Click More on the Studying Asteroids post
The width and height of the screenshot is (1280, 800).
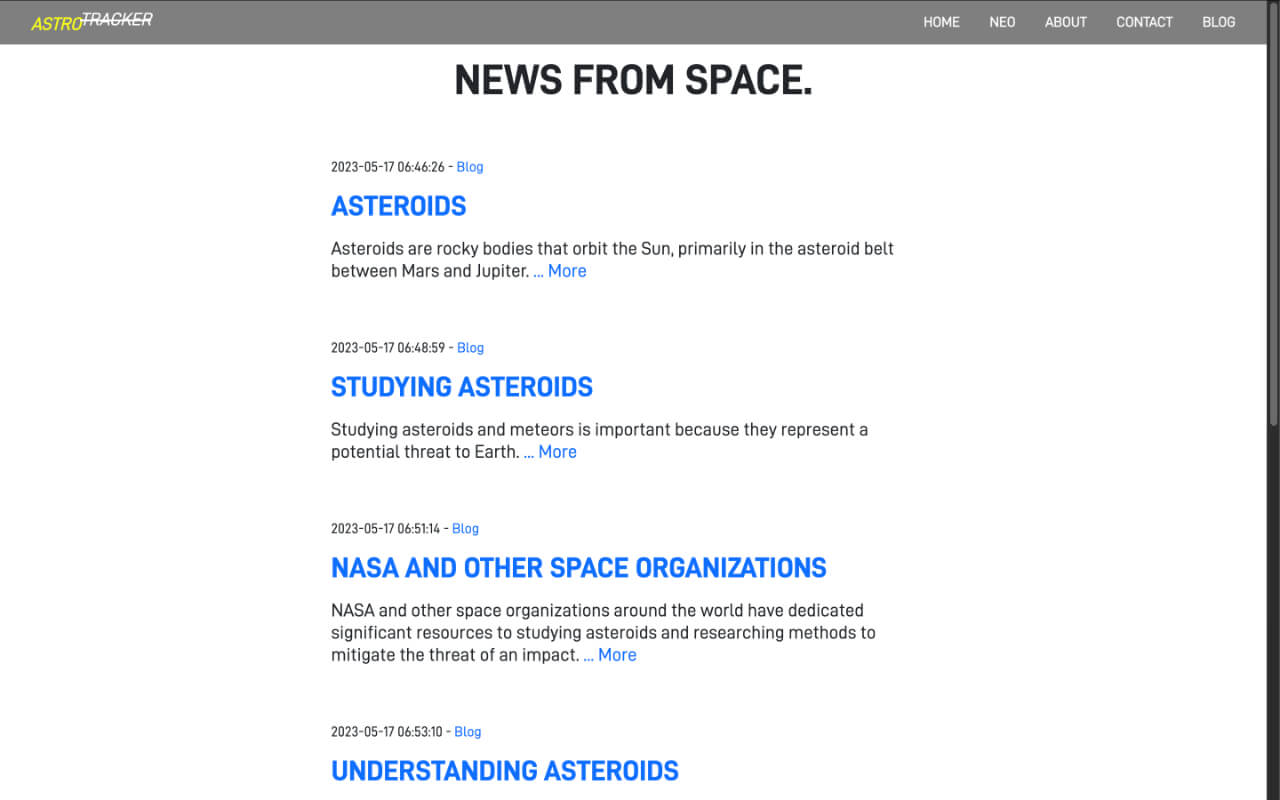coord(556,452)
